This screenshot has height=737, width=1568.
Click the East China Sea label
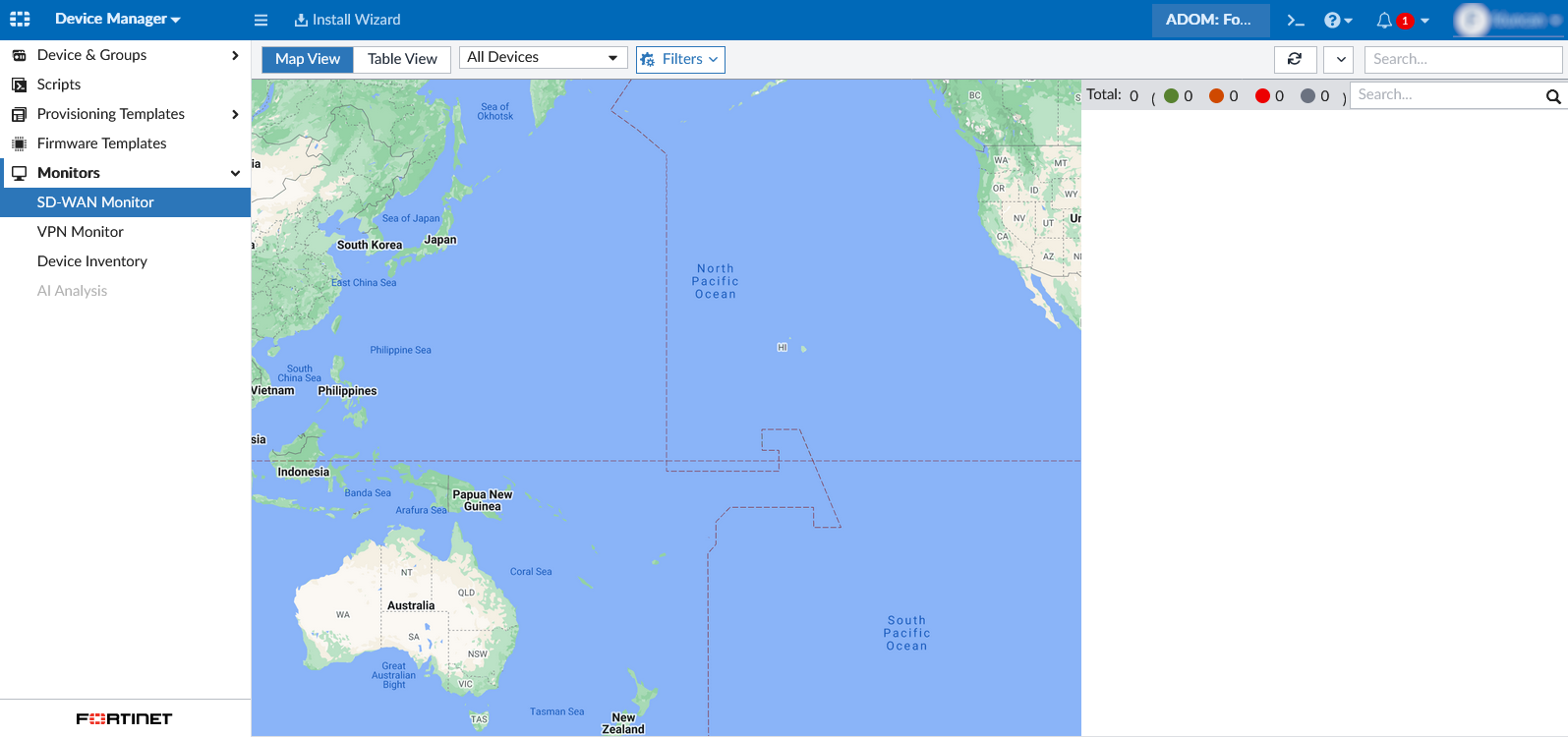click(364, 282)
